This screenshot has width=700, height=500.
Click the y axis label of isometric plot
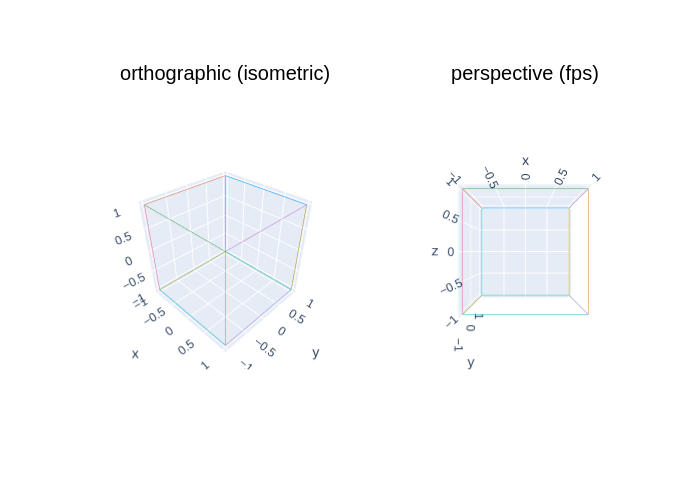316,353
